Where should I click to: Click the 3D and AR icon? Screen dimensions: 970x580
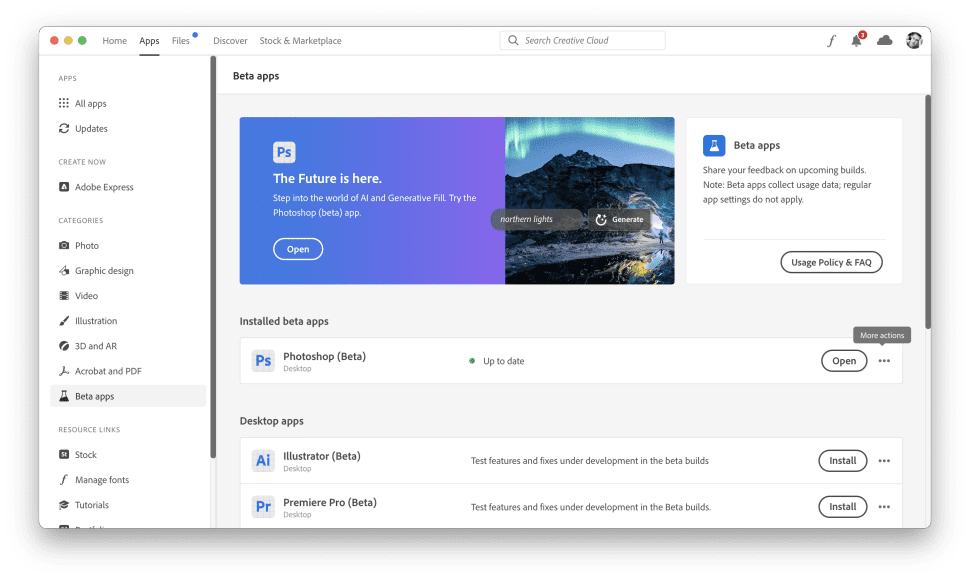coord(64,346)
